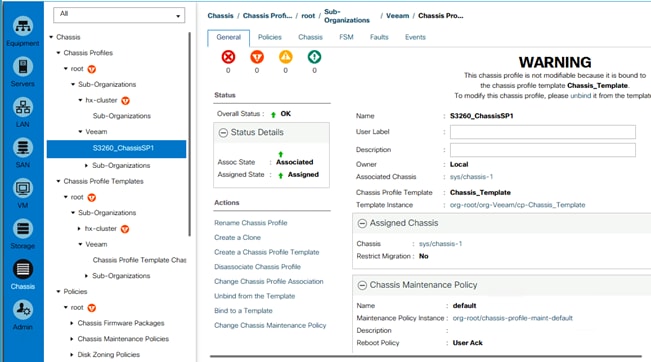The image size is (651, 362).
Task: Go to the LAN section icon
Action: [23, 108]
